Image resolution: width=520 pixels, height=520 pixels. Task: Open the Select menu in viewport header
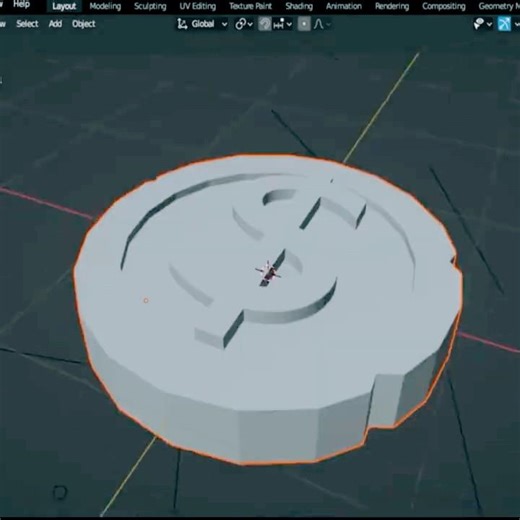coord(27,24)
